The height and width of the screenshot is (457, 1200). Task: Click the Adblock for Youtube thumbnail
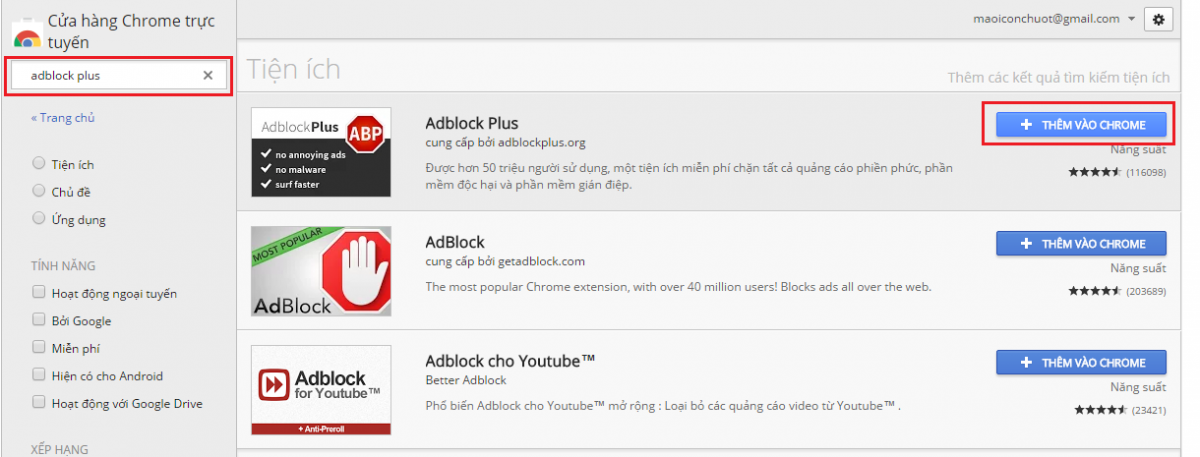click(x=320, y=389)
